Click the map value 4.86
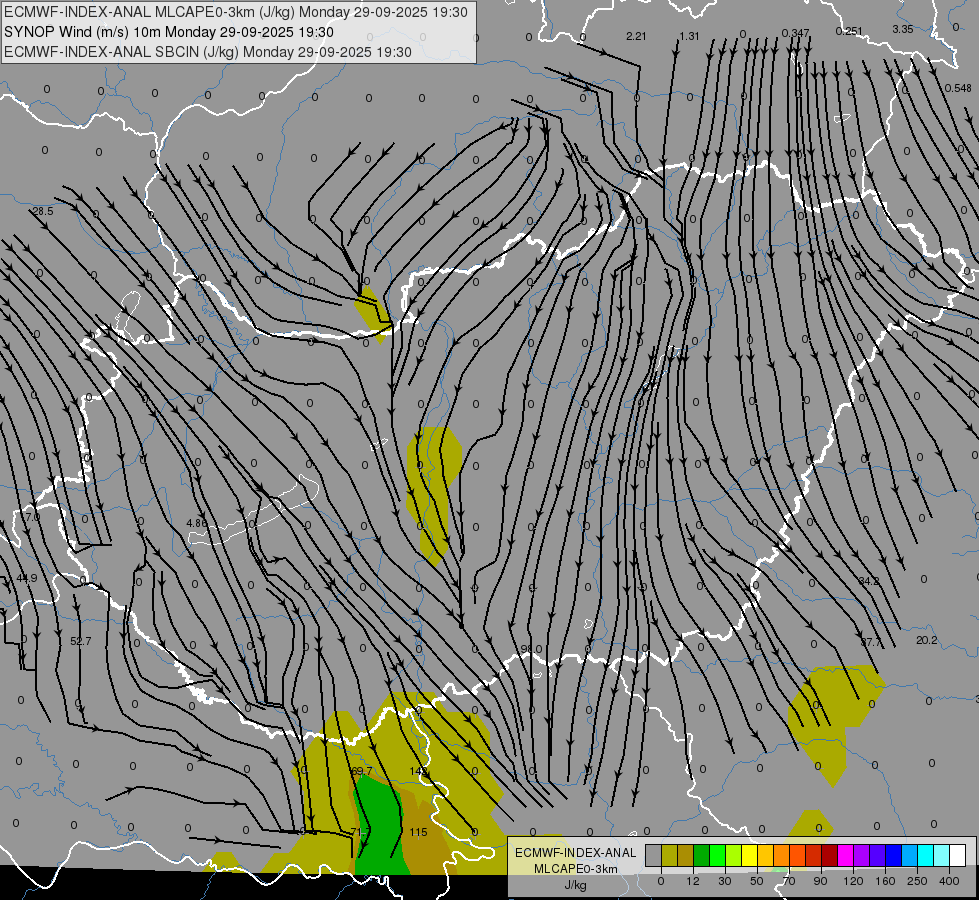 [197, 523]
